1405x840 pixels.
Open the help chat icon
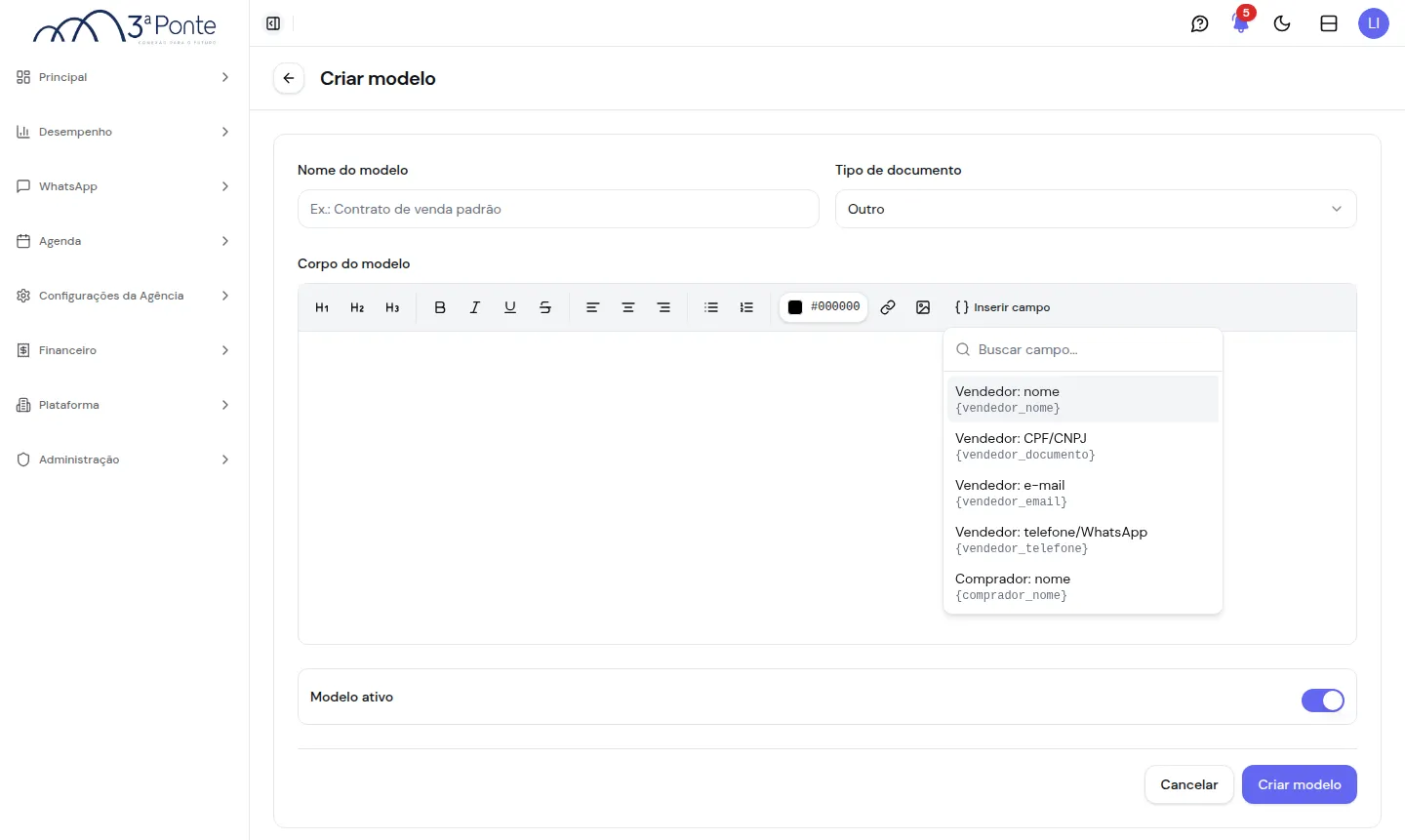coord(1200,23)
